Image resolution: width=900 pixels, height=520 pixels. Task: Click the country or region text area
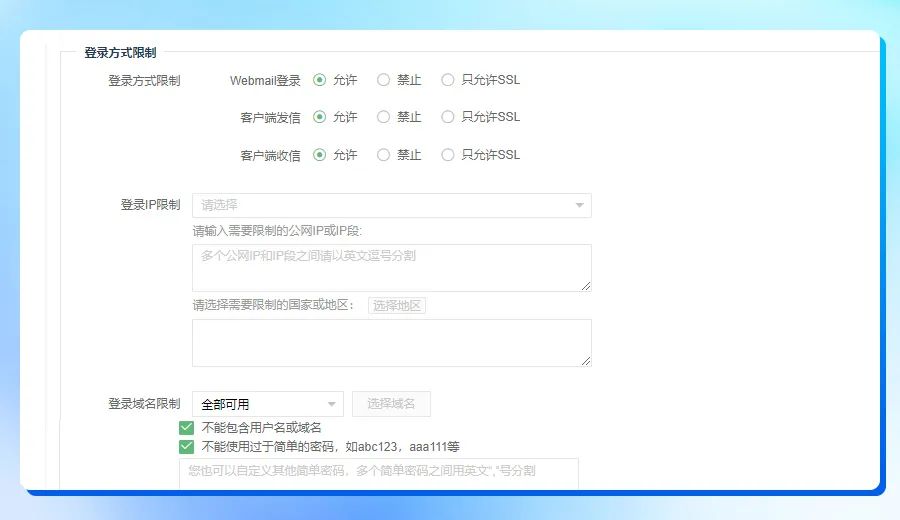coord(390,342)
